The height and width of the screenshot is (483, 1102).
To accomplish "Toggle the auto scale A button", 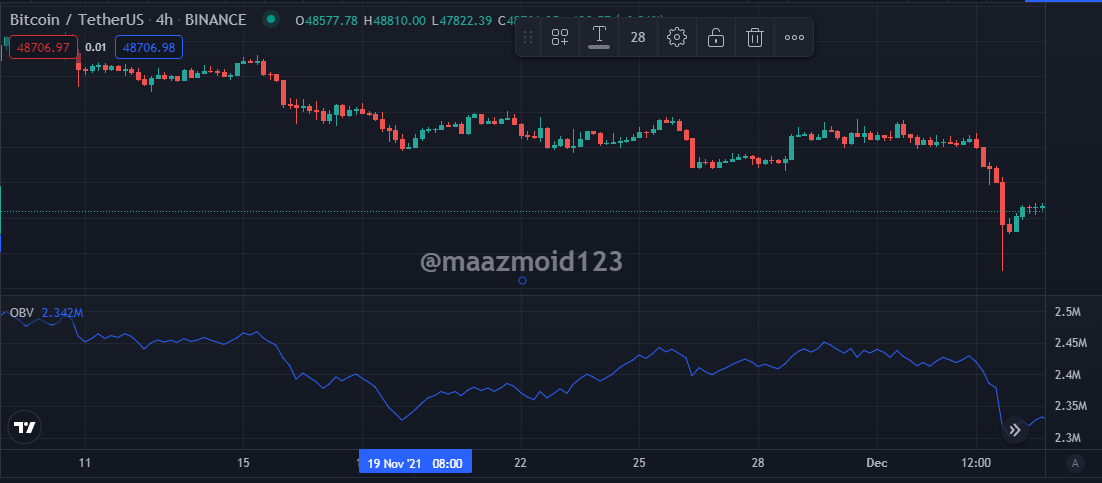I will [x=1074, y=463].
